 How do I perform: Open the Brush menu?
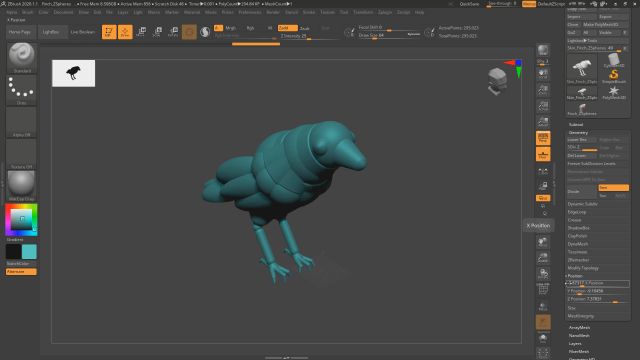28,13
